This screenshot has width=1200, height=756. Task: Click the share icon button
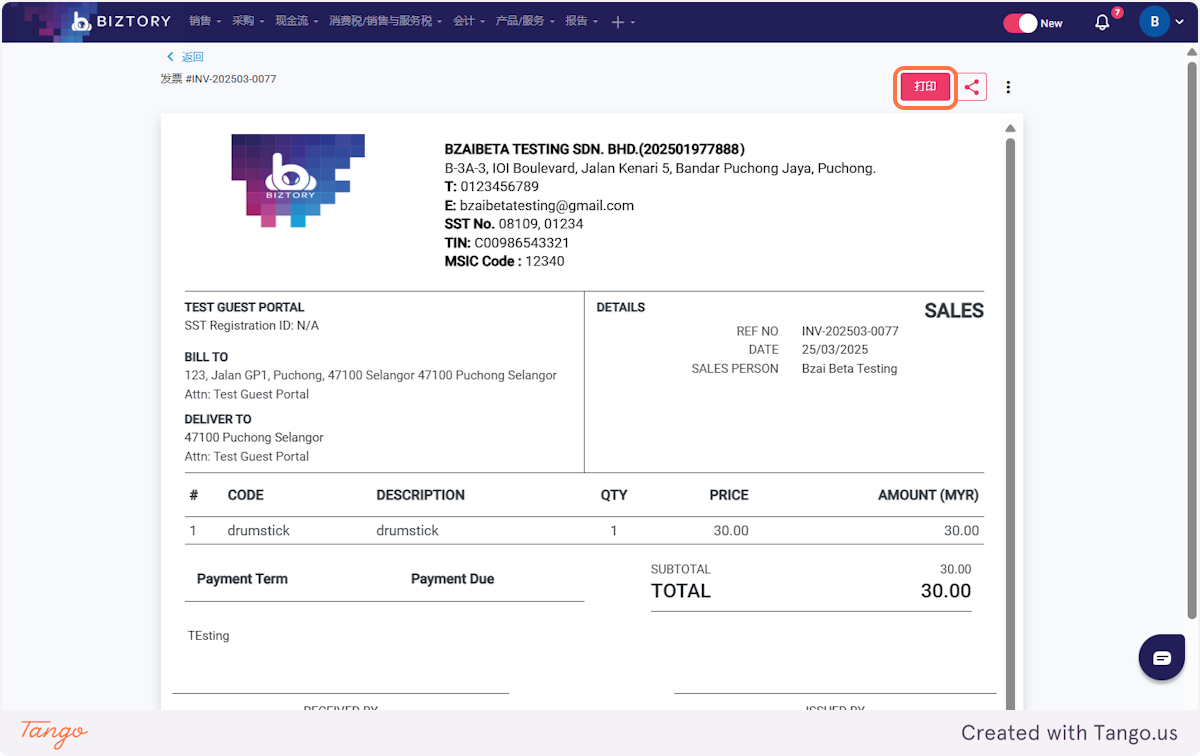(x=972, y=87)
